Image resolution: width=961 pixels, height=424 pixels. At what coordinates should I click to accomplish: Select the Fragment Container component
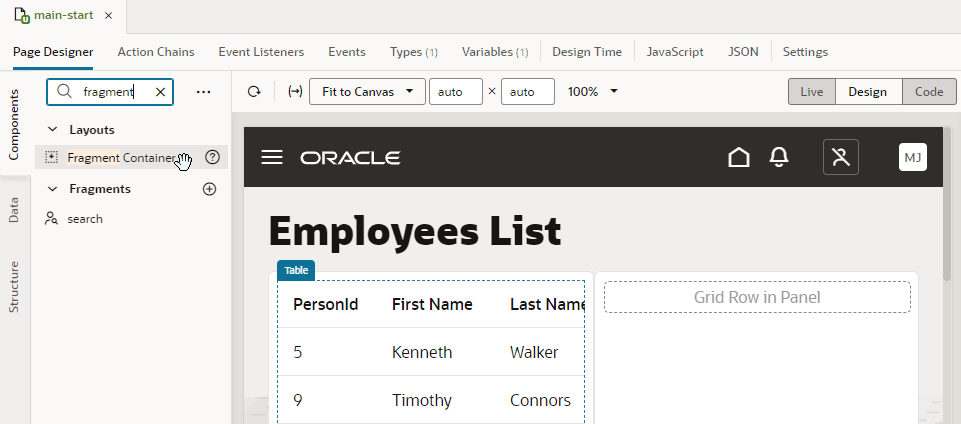tap(120, 157)
